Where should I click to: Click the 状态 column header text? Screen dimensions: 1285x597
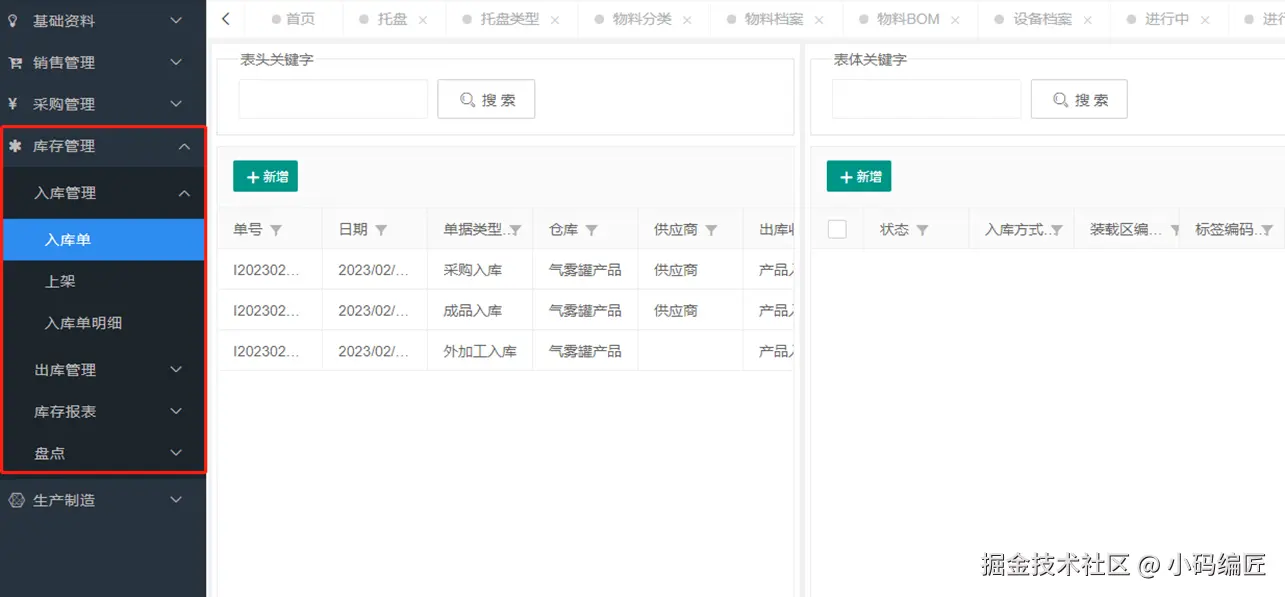(x=894, y=229)
